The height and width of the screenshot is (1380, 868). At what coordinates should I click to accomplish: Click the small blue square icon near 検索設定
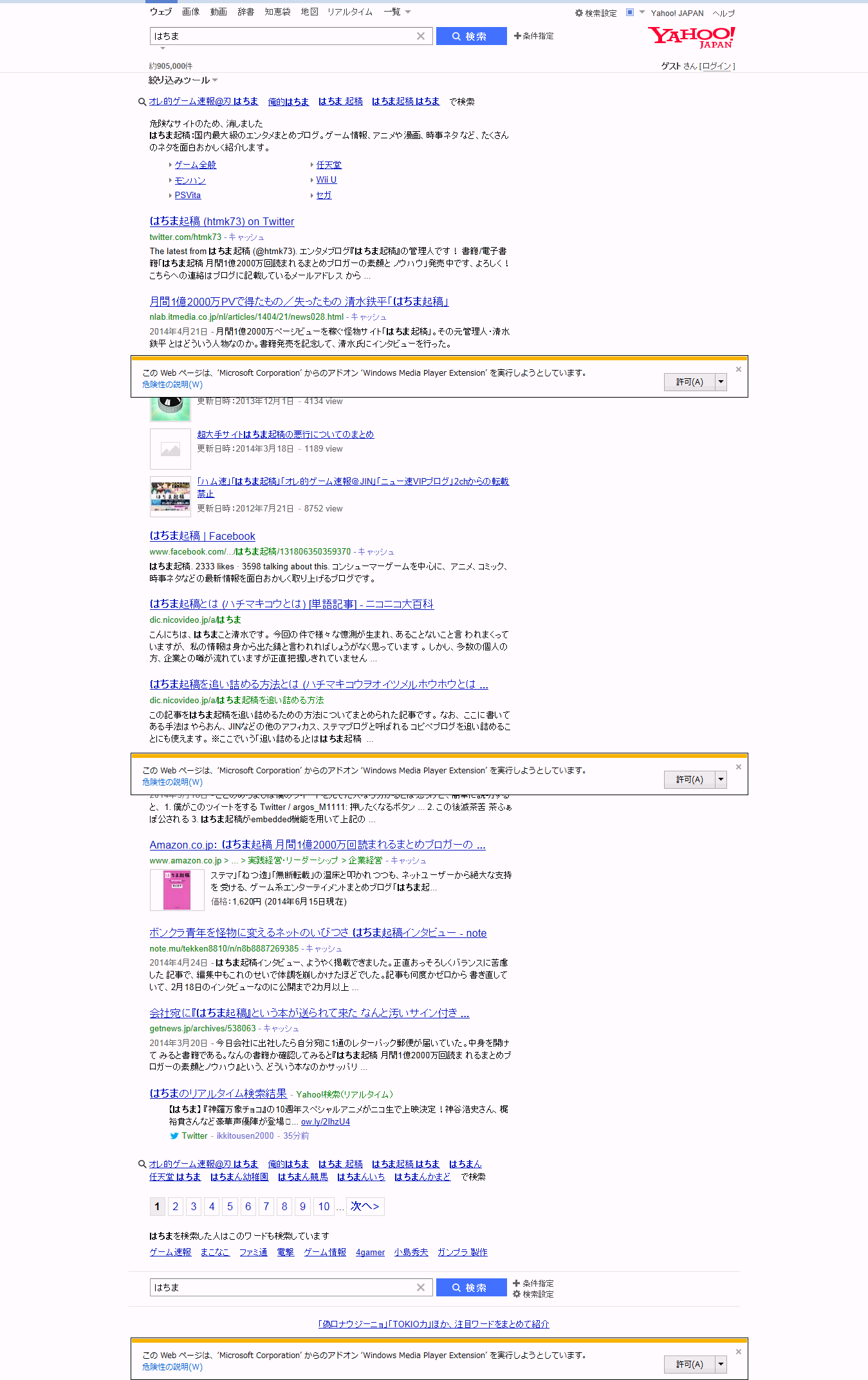pos(630,12)
